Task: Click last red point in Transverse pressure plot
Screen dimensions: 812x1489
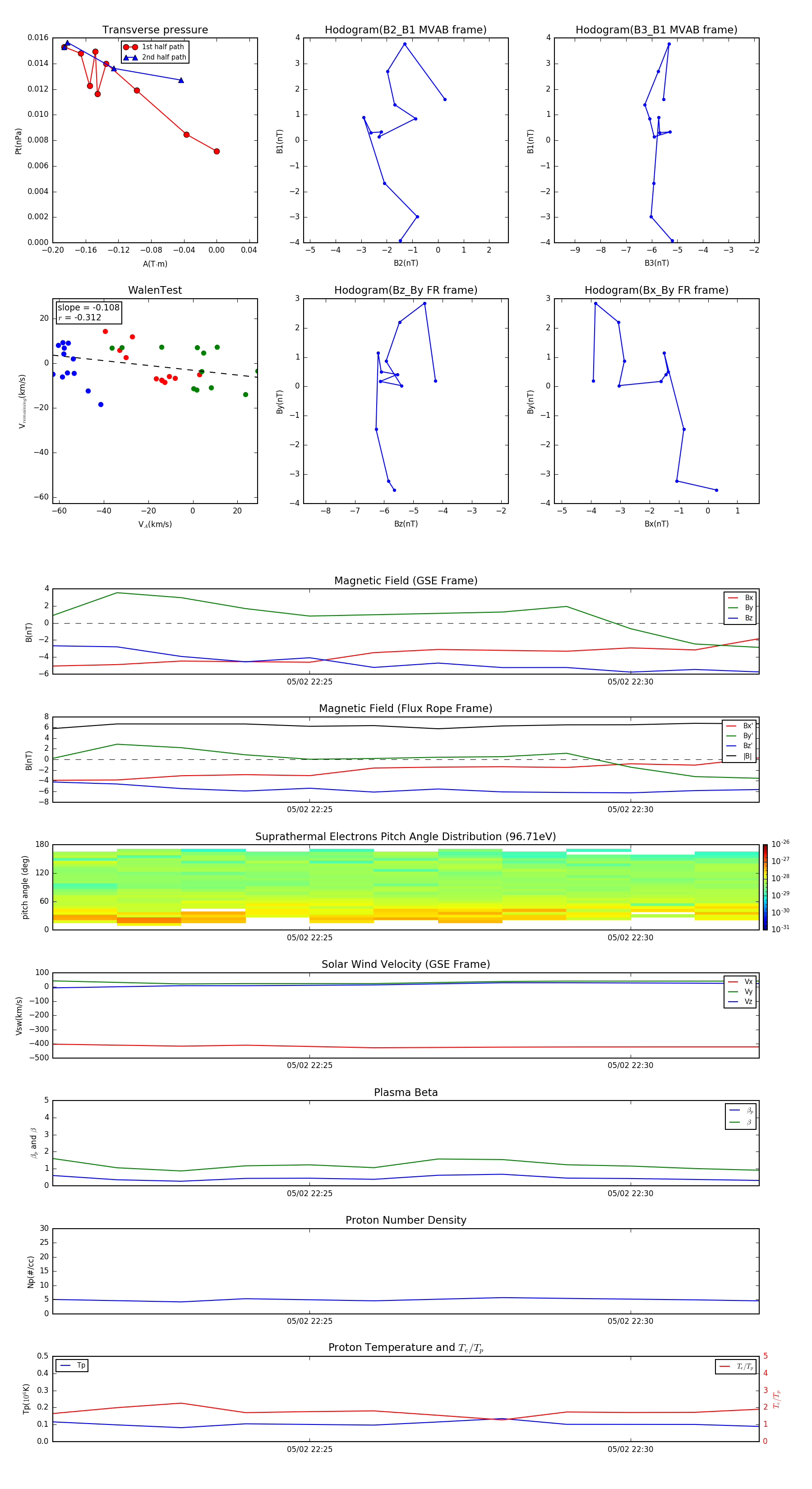Action: point(217,152)
